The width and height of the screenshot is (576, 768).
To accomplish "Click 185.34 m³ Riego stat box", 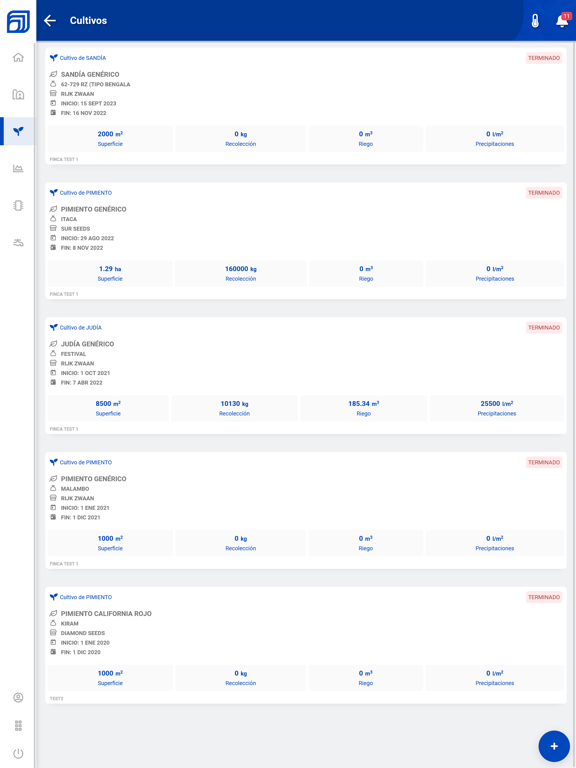I will point(363,408).
